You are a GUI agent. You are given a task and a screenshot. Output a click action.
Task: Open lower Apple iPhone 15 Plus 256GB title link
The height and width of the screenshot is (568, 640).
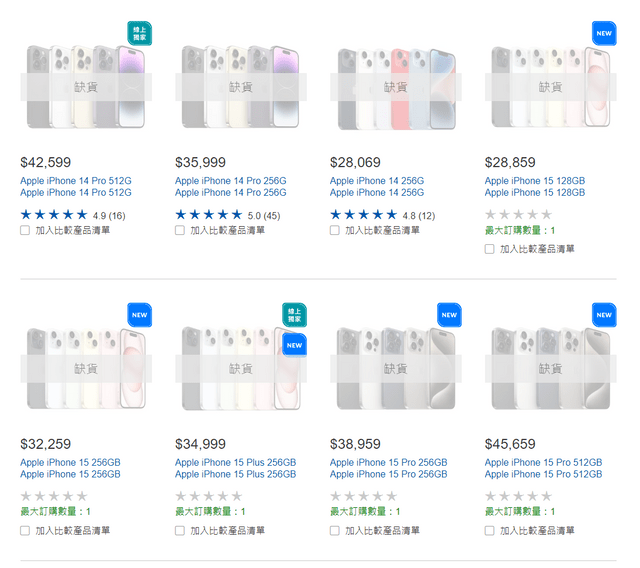(x=236, y=474)
